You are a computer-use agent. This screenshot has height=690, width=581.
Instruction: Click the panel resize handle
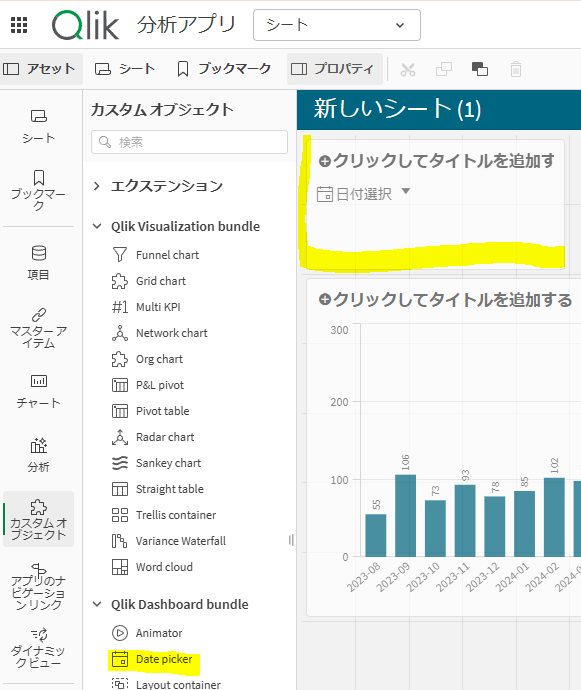pos(291,540)
